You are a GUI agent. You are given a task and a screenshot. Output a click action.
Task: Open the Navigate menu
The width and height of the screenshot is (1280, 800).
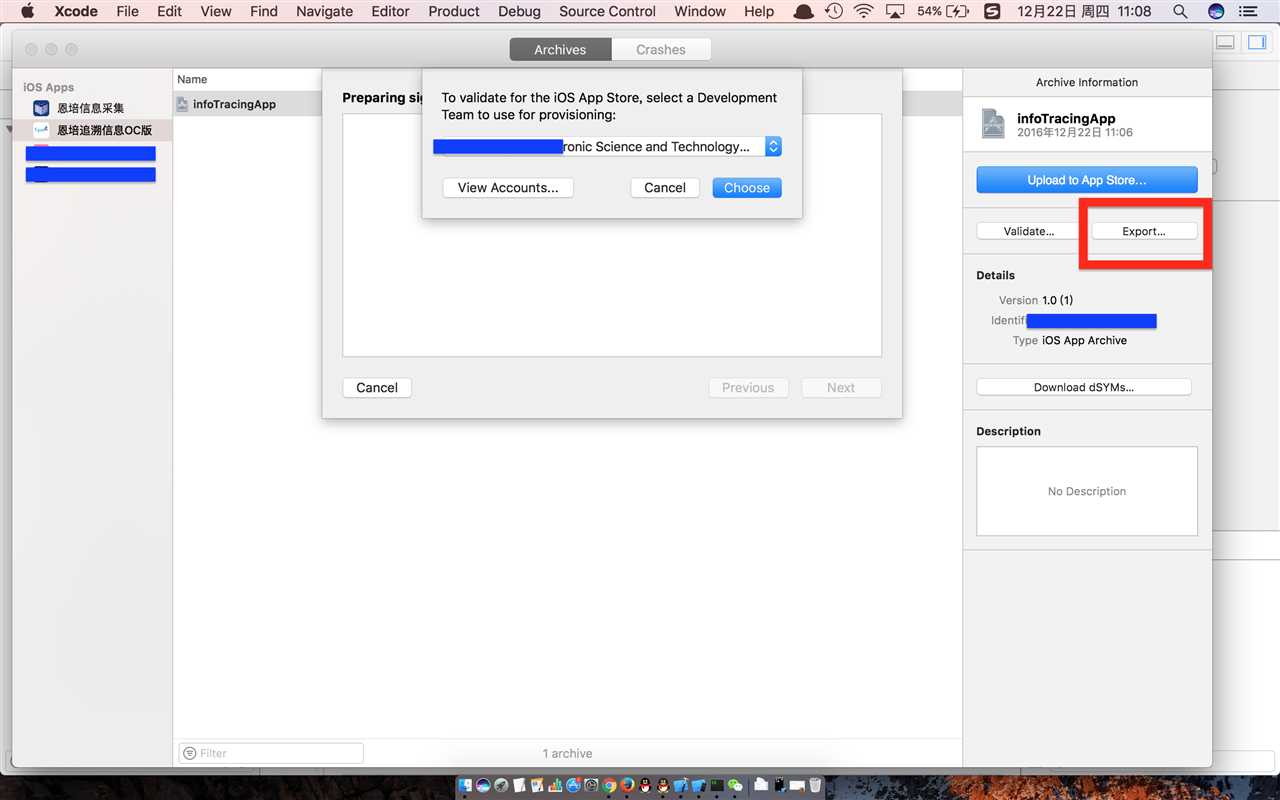(324, 11)
